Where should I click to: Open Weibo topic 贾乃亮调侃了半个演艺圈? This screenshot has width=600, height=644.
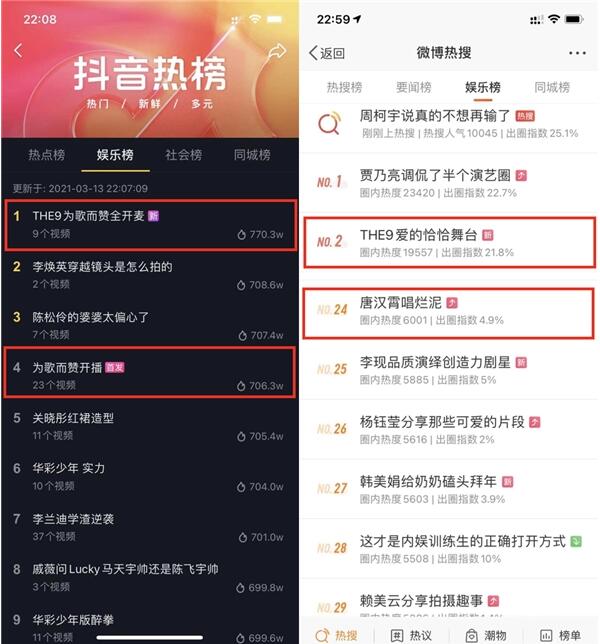click(449, 183)
